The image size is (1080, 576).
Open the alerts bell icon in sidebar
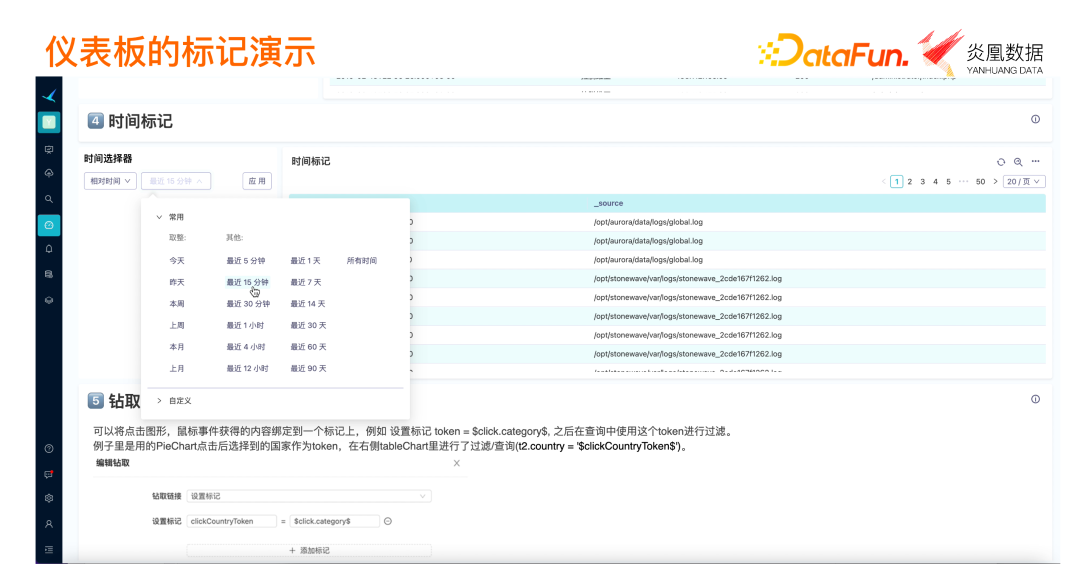tap(49, 249)
